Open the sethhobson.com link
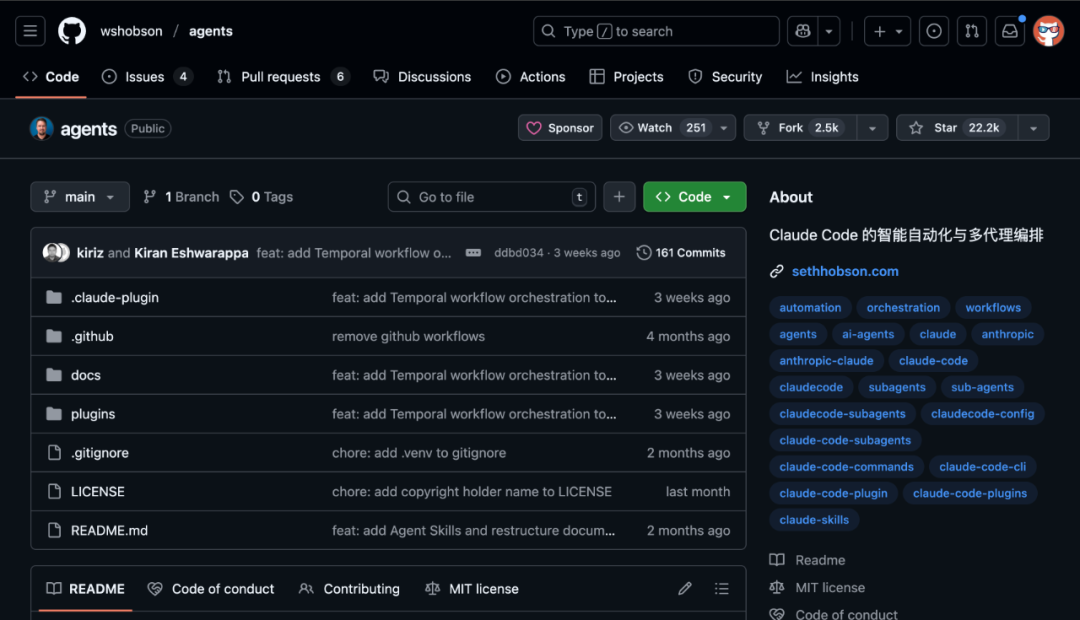The height and width of the screenshot is (620, 1080). [845, 271]
